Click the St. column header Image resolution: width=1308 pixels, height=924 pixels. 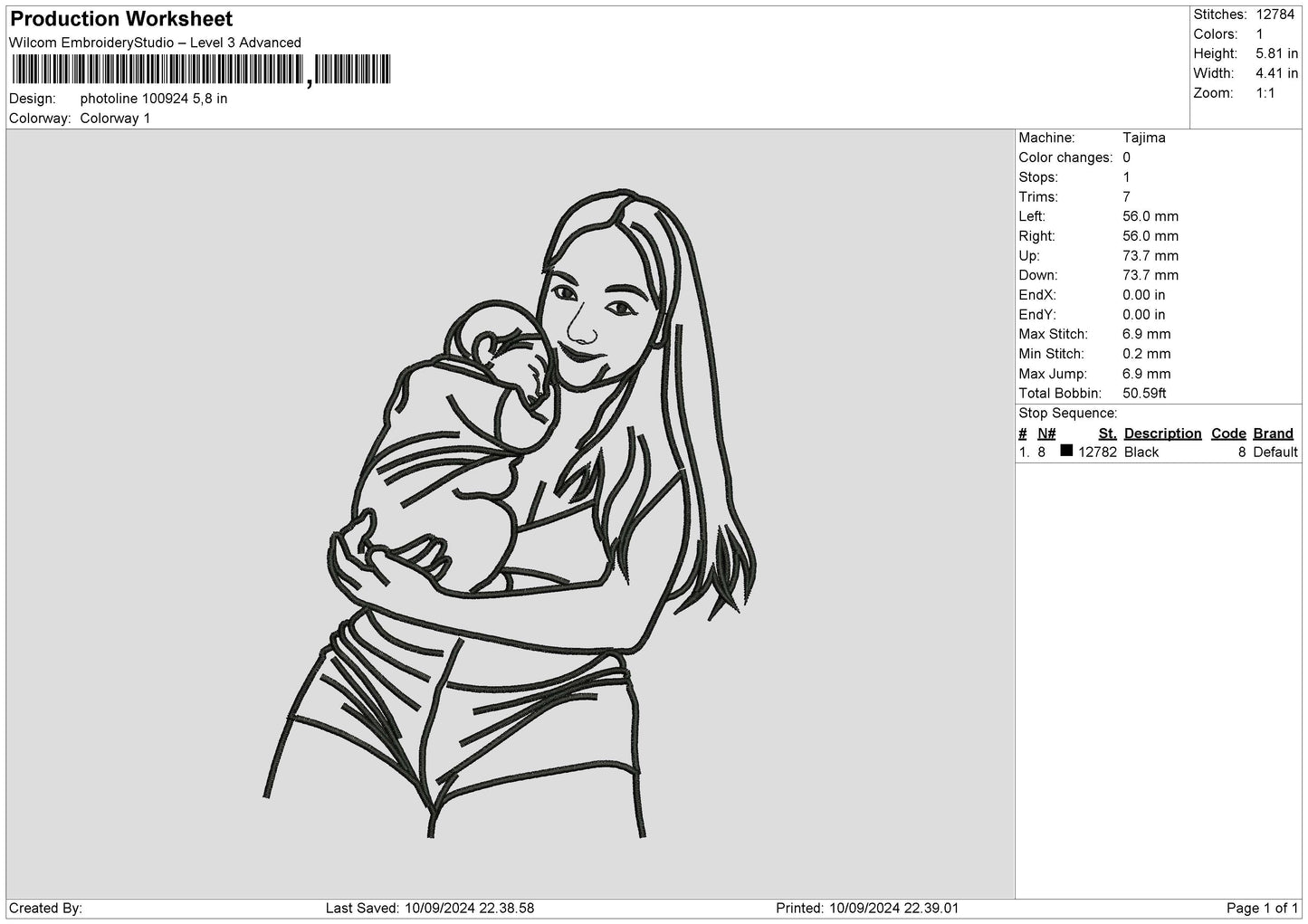(1107, 433)
